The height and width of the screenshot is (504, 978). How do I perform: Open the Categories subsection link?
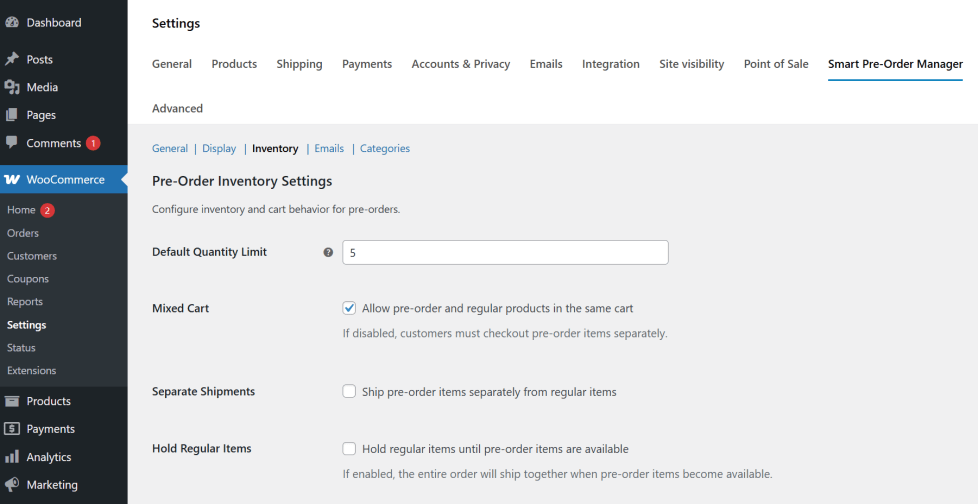point(385,149)
